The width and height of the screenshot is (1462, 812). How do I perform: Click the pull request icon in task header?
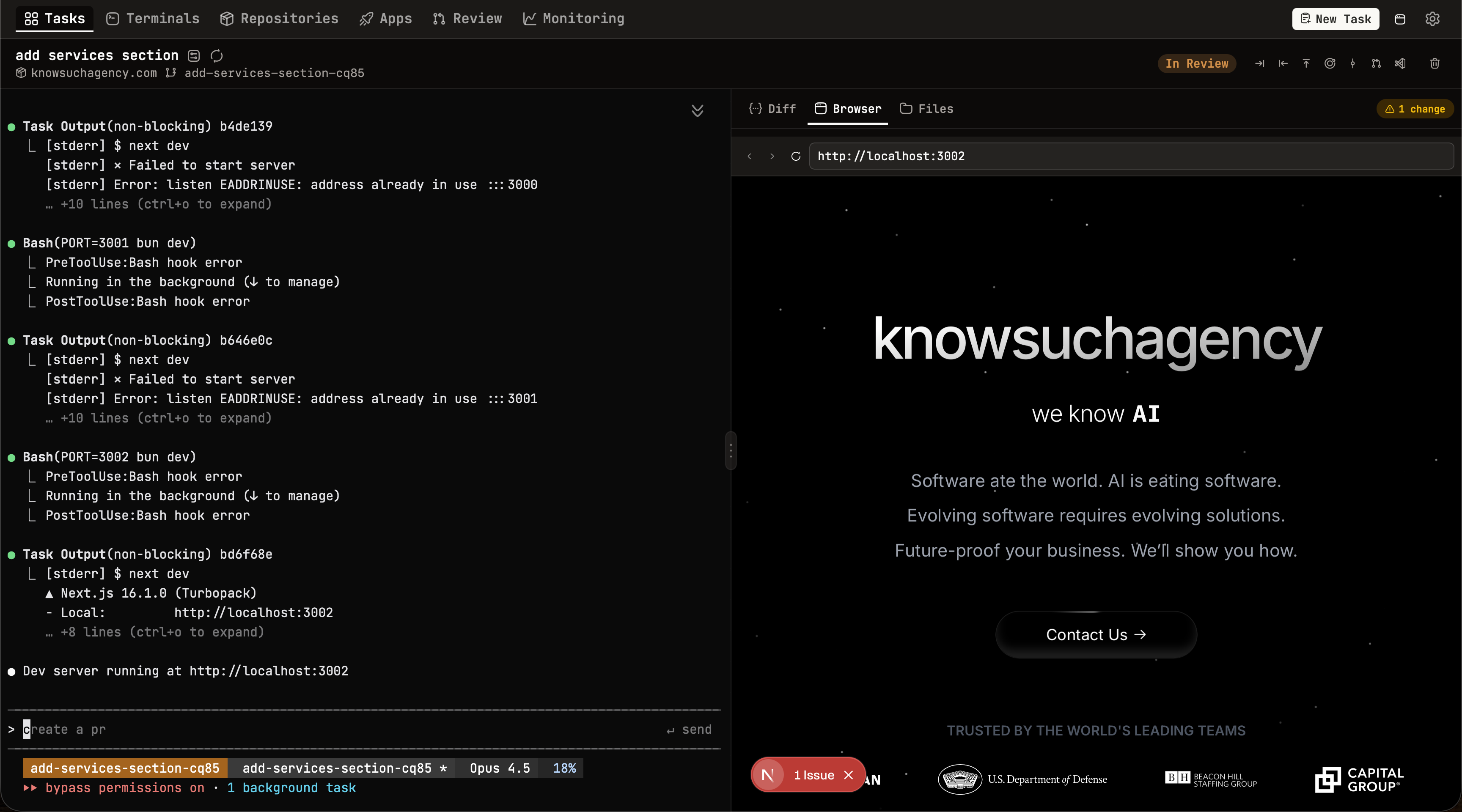point(1376,63)
